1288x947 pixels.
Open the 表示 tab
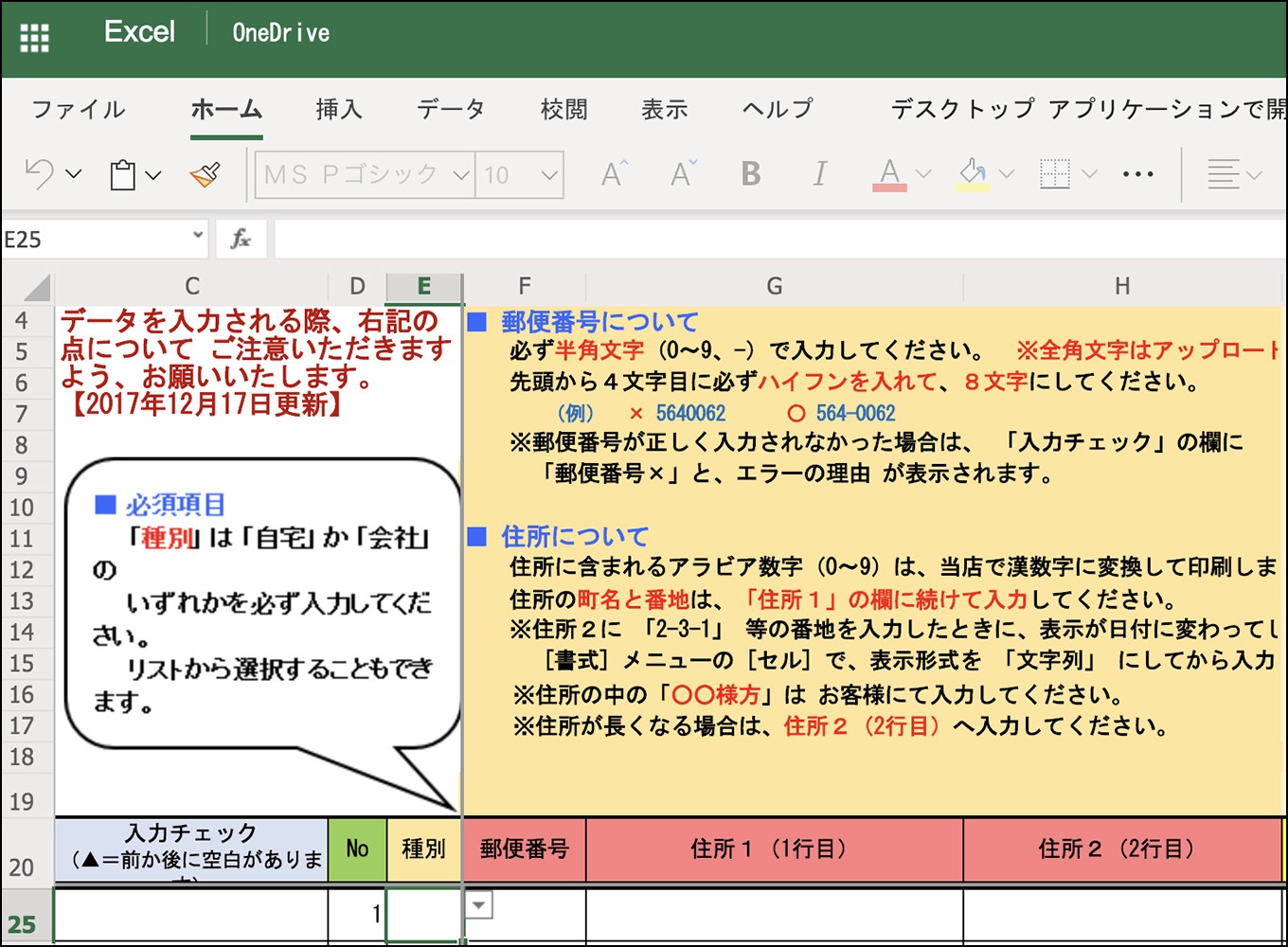click(665, 110)
